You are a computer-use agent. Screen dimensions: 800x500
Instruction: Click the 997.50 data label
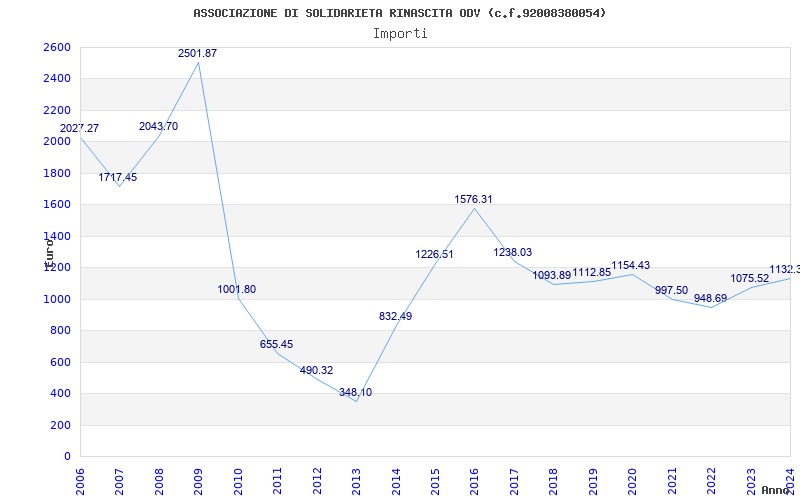pos(671,290)
